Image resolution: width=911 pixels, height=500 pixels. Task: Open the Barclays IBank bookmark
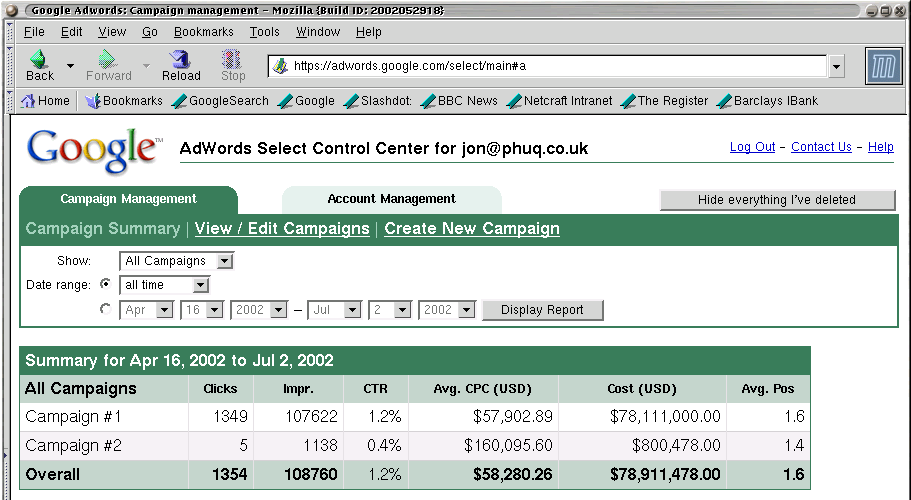pyautogui.click(x=767, y=101)
